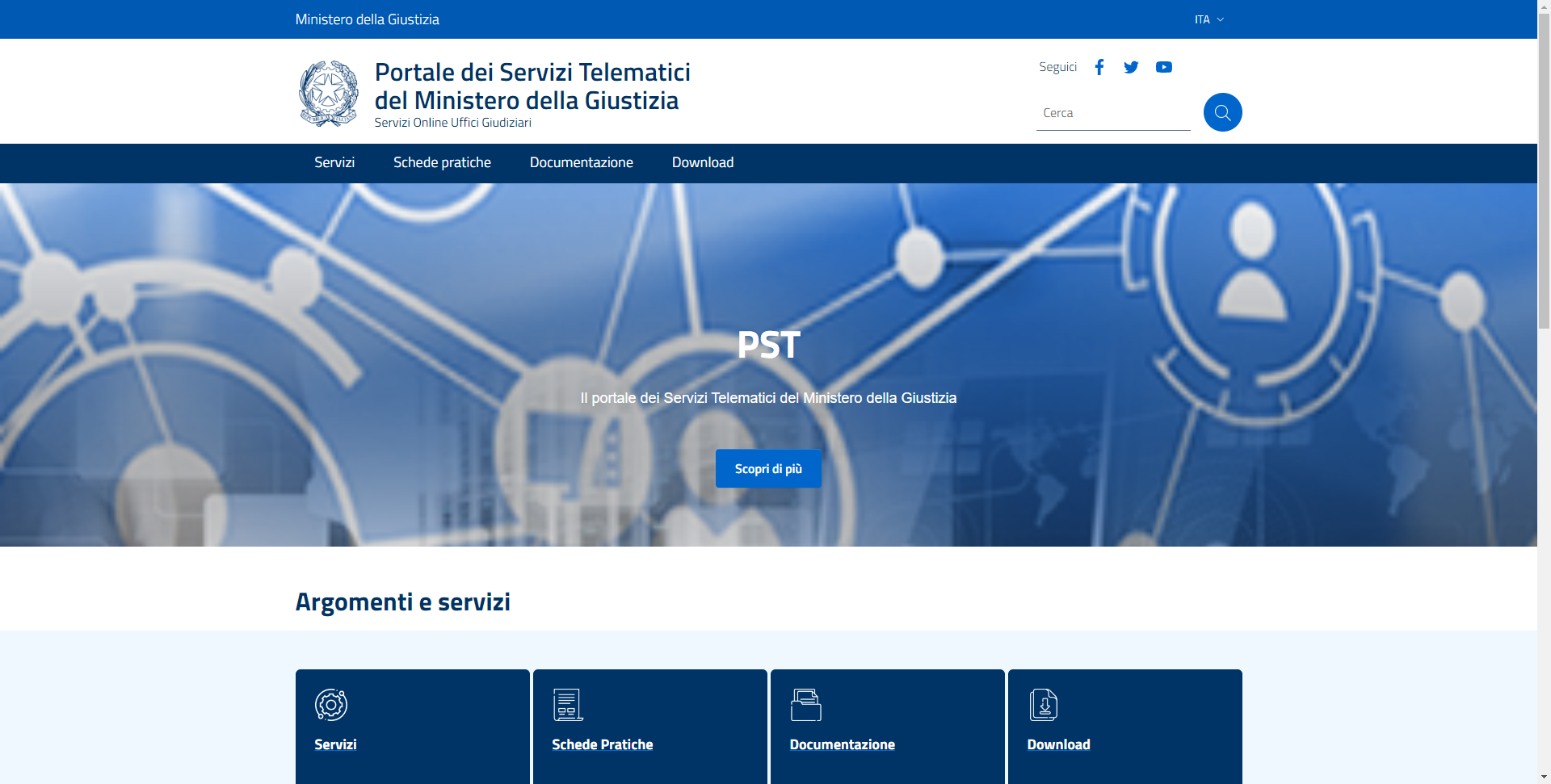
Task: Open Schede pratiche in the navigation bar
Action: point(442,162)
